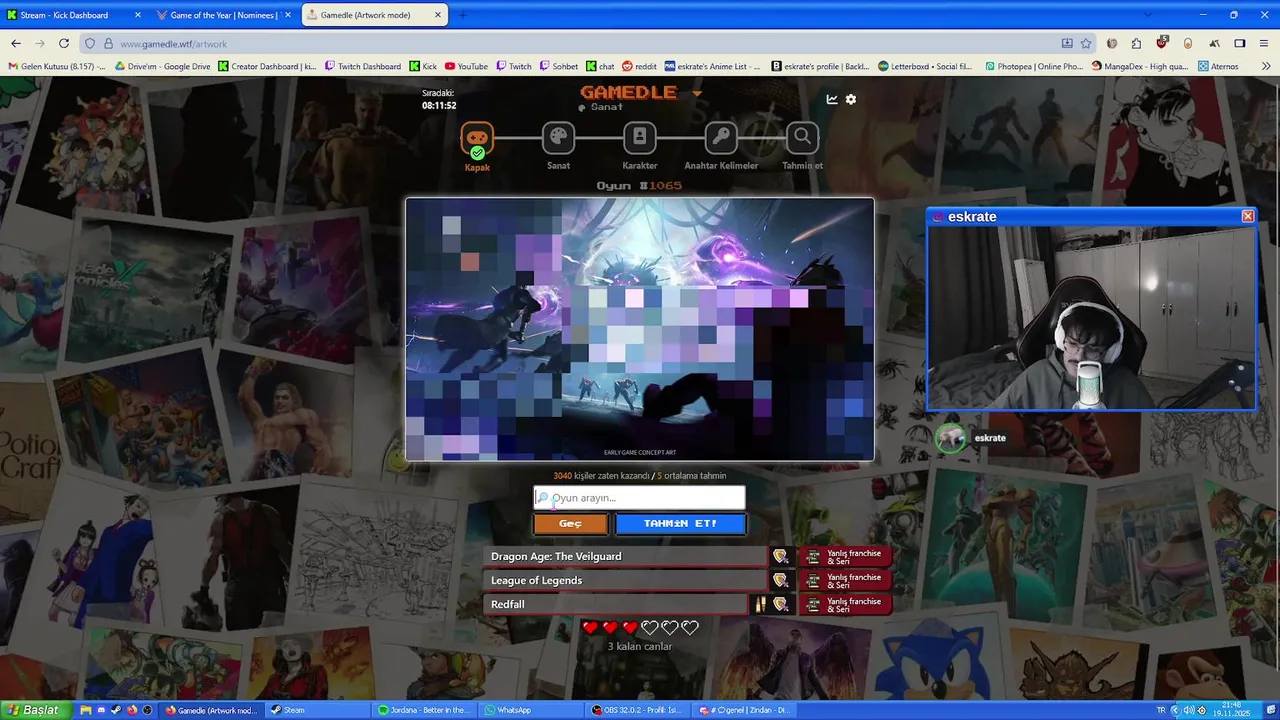Image resolution: width=1280 pixels, height=720 pixels.
Task: Select the Dragon Age: The Veilguard guess row
Action: click(625, 556)
